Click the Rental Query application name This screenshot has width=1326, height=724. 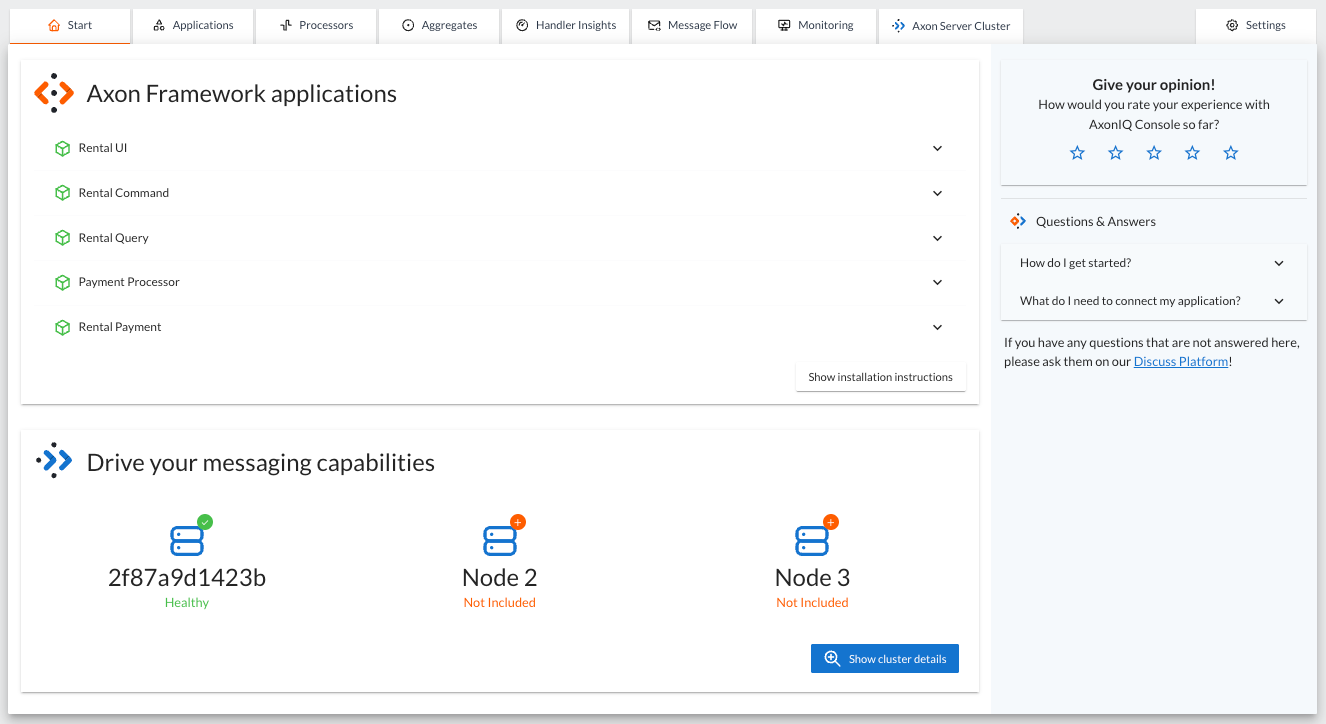114,238
